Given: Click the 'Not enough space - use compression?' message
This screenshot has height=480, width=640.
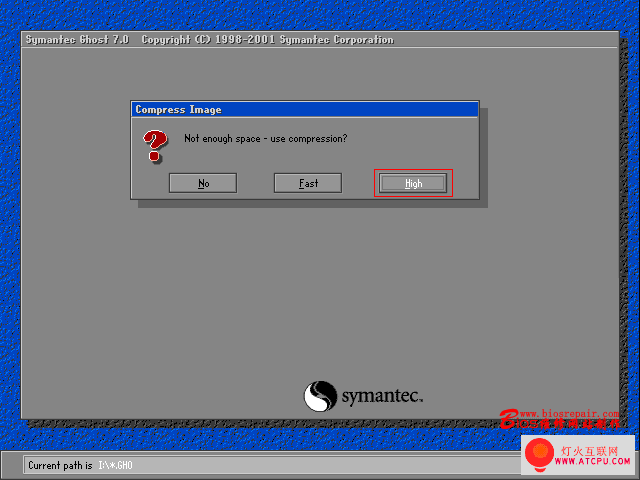Looking at the screenshot, I should point(265,139).
